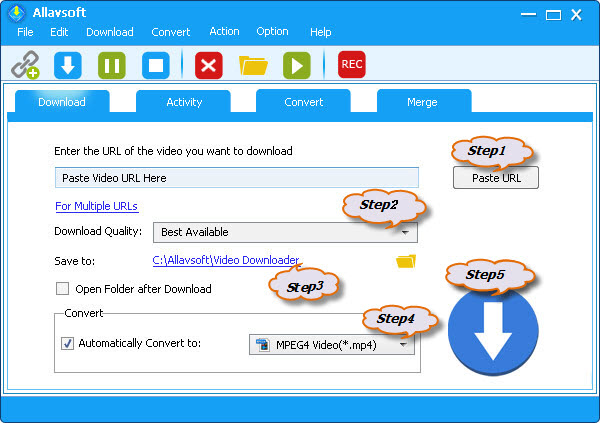Close the Allavsoft window

[x=576, y=15]
